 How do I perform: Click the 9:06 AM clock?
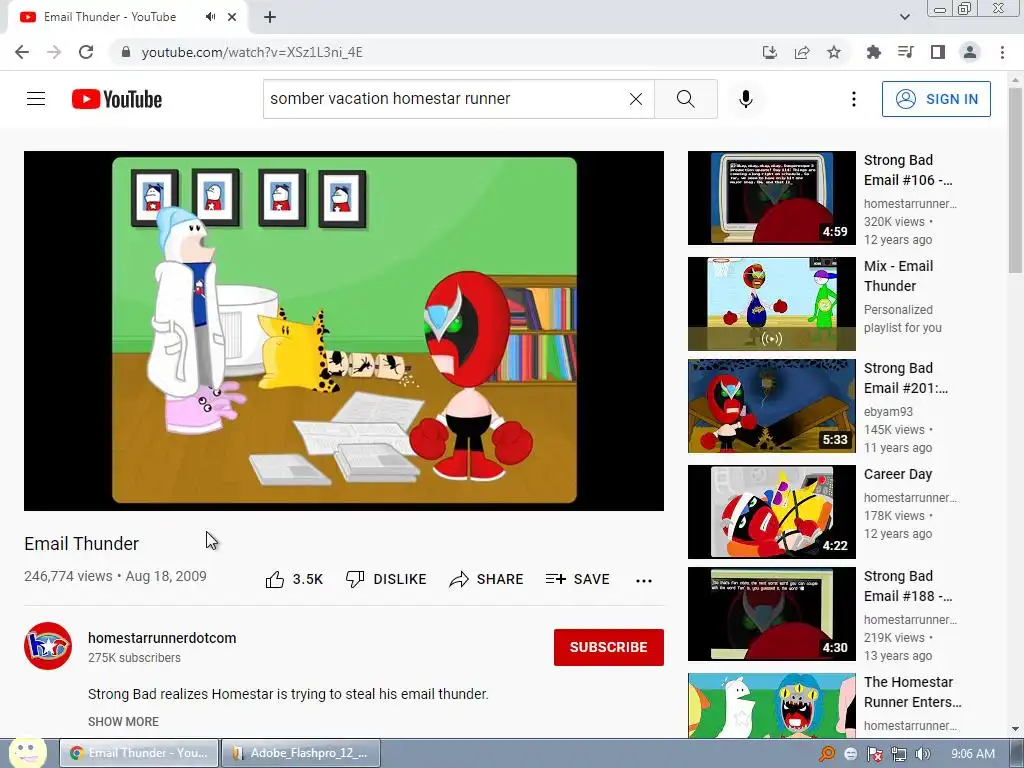pos(973,754)
